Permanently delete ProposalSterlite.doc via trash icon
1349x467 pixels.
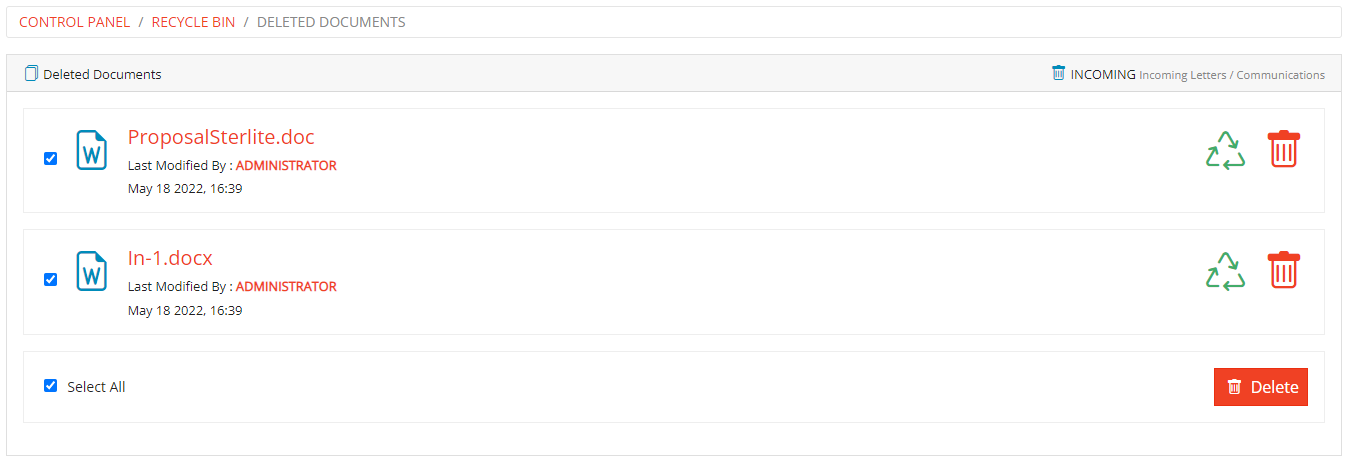1283,149
